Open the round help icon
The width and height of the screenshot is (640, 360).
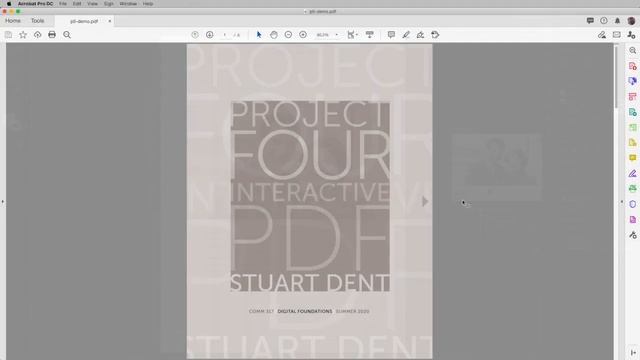(604, 20)
